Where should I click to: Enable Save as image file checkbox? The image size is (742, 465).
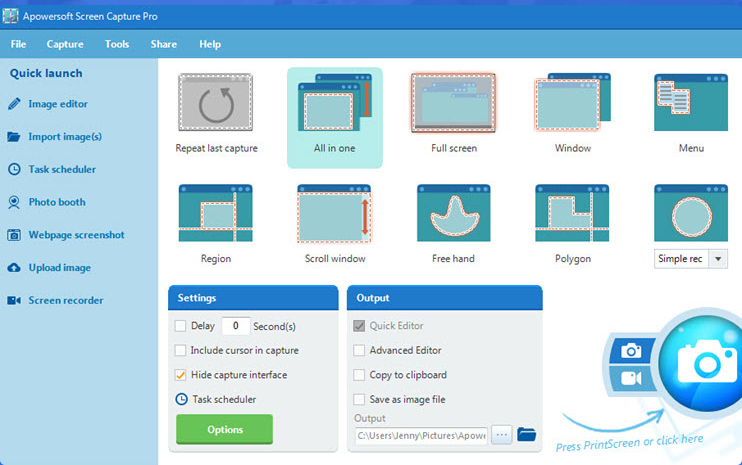click(359, 400)
